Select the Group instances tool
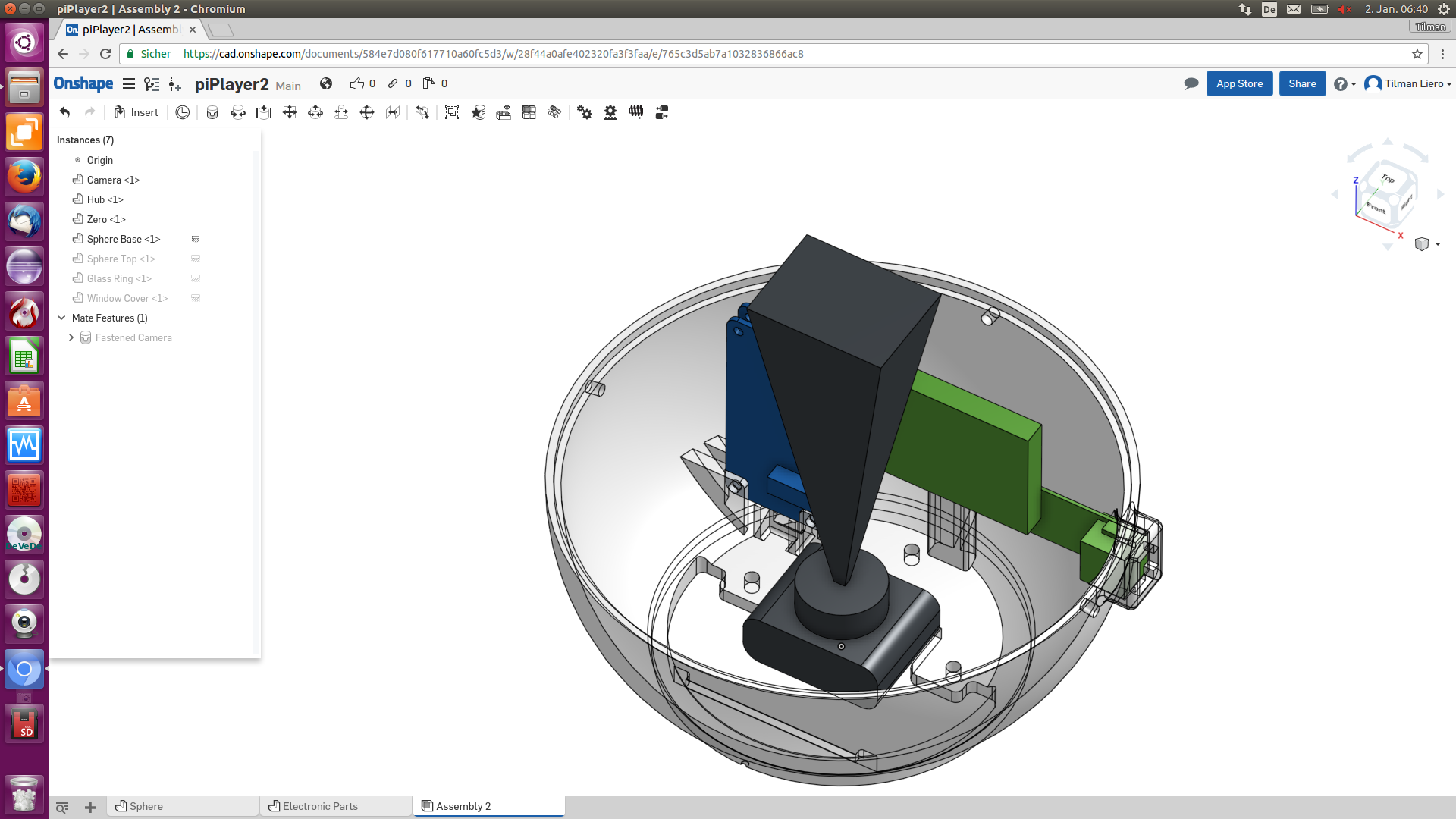The height and width of the screenshot is (819, 1456). 452,112
